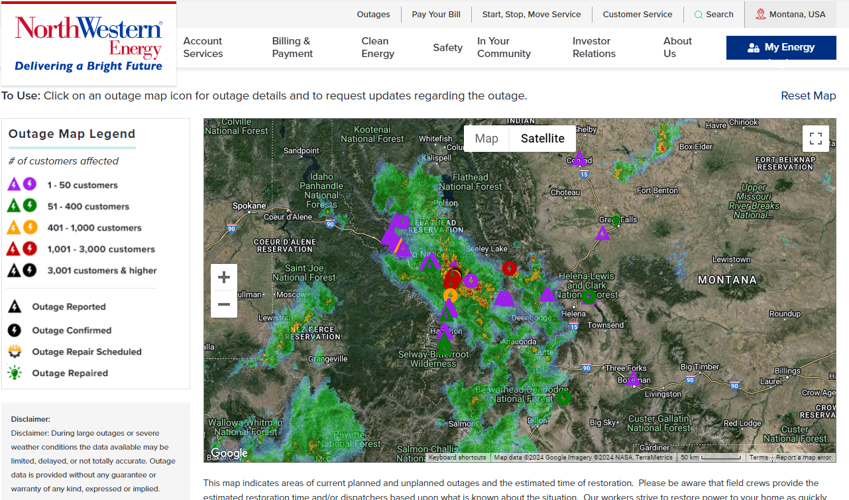This screenshot has height=500, width=849.
Task: Switch the map to Satellite view
Action: tap(543, 139)
